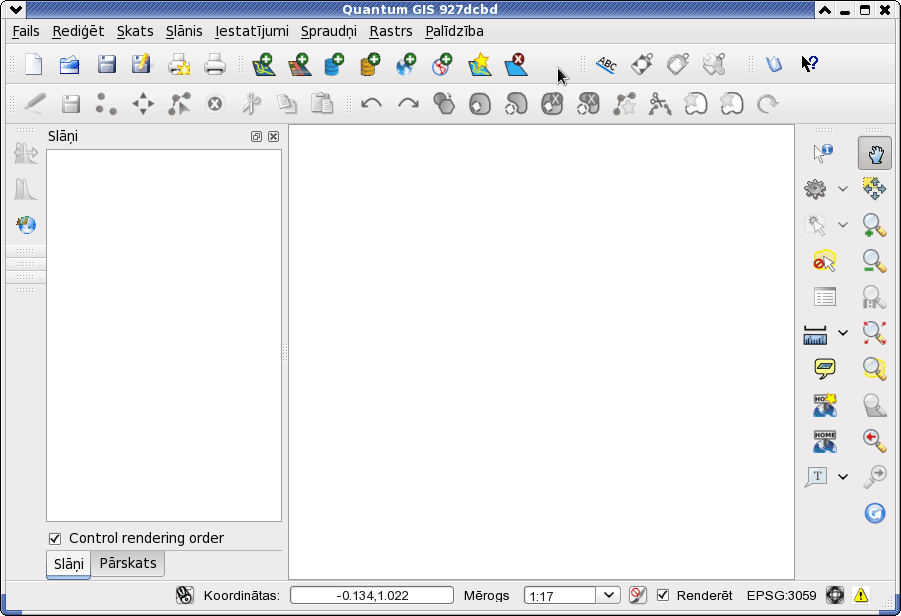Viewport: 901px width, 616px height.
Task: Expand the Mērogs scale dropdown
Action: pos(609,595)
